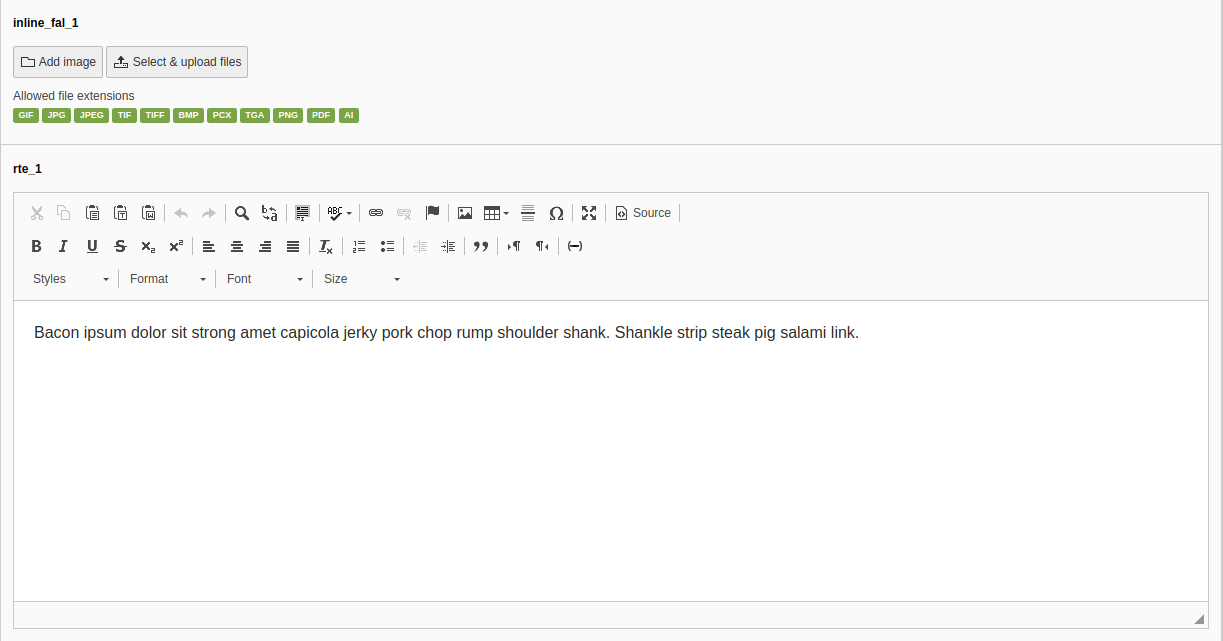
Task: Apply block quote formatting
Action: click(480, 246)
